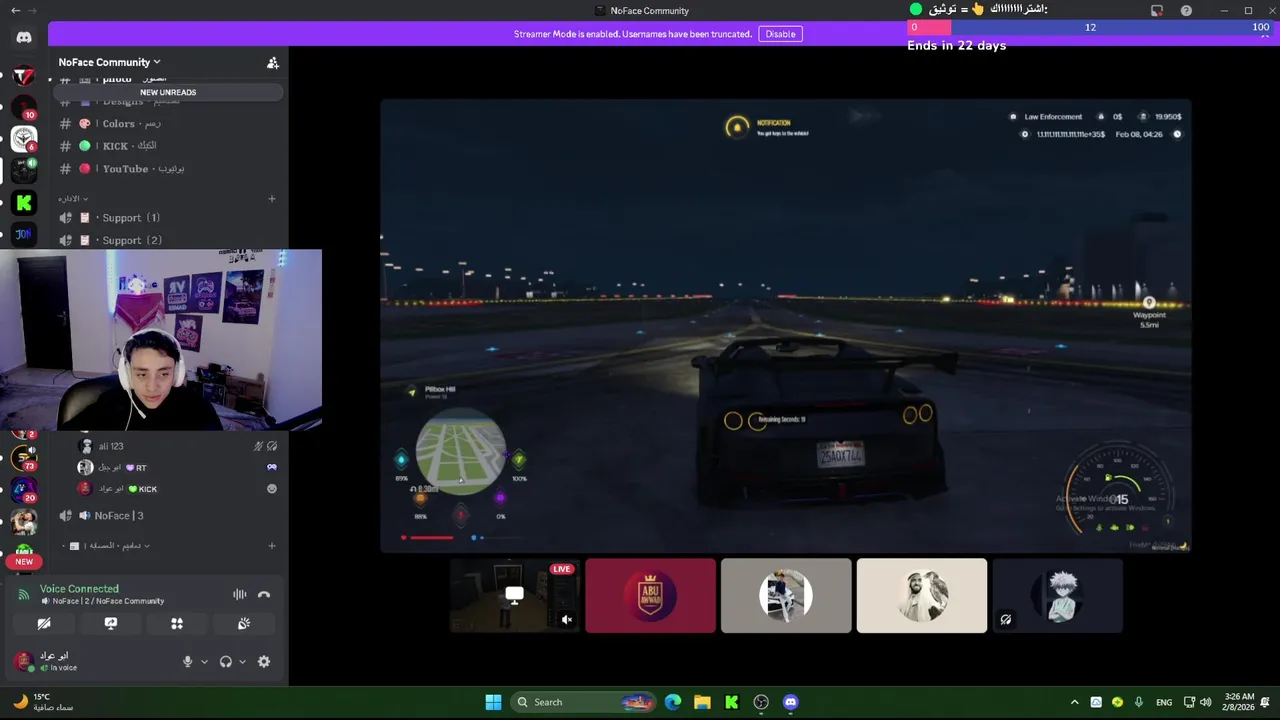Screen dimensions: 1280x720
Task: Open help icon in title bar
Action: pyautogui.click(x=1186, y=10)
